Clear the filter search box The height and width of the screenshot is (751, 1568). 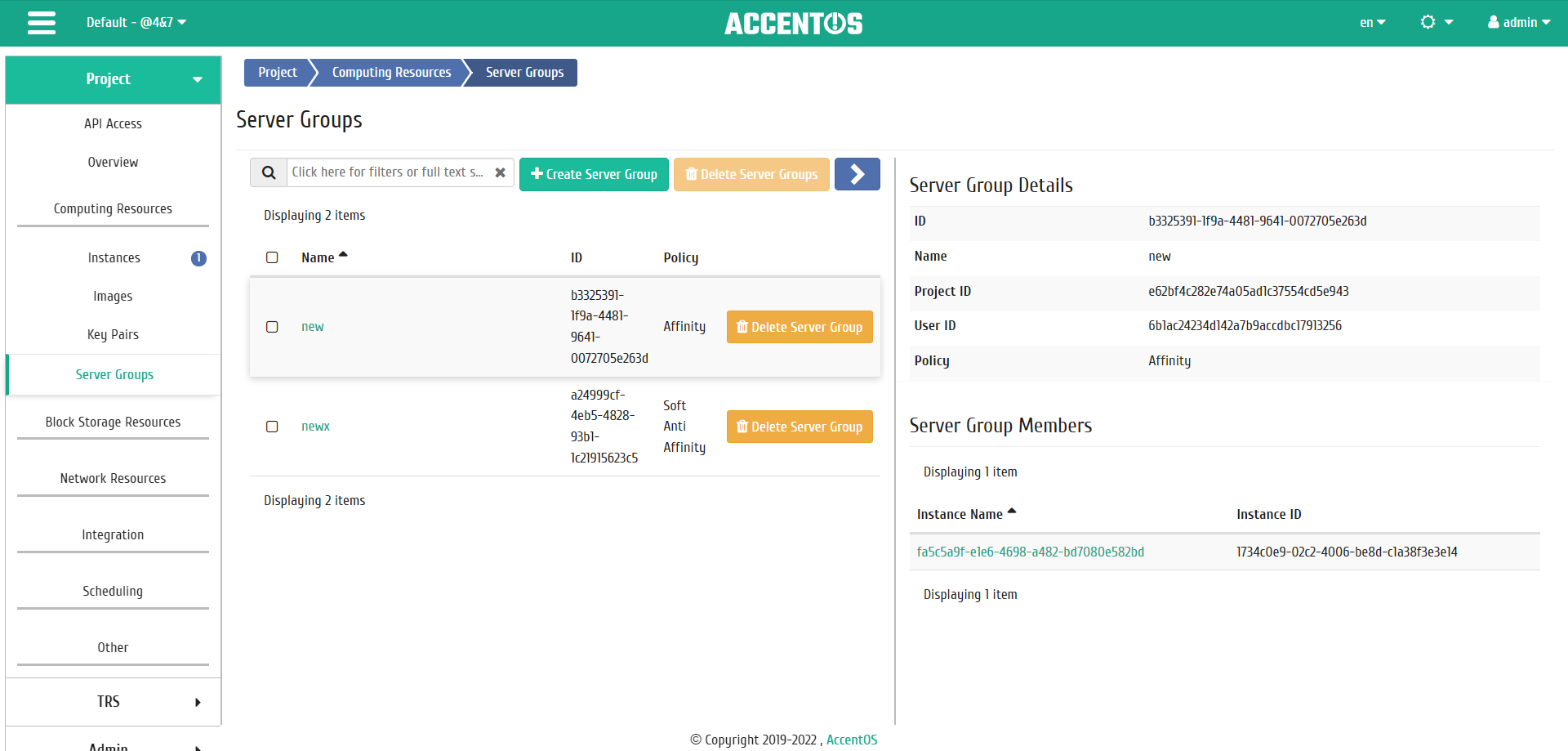500,172
